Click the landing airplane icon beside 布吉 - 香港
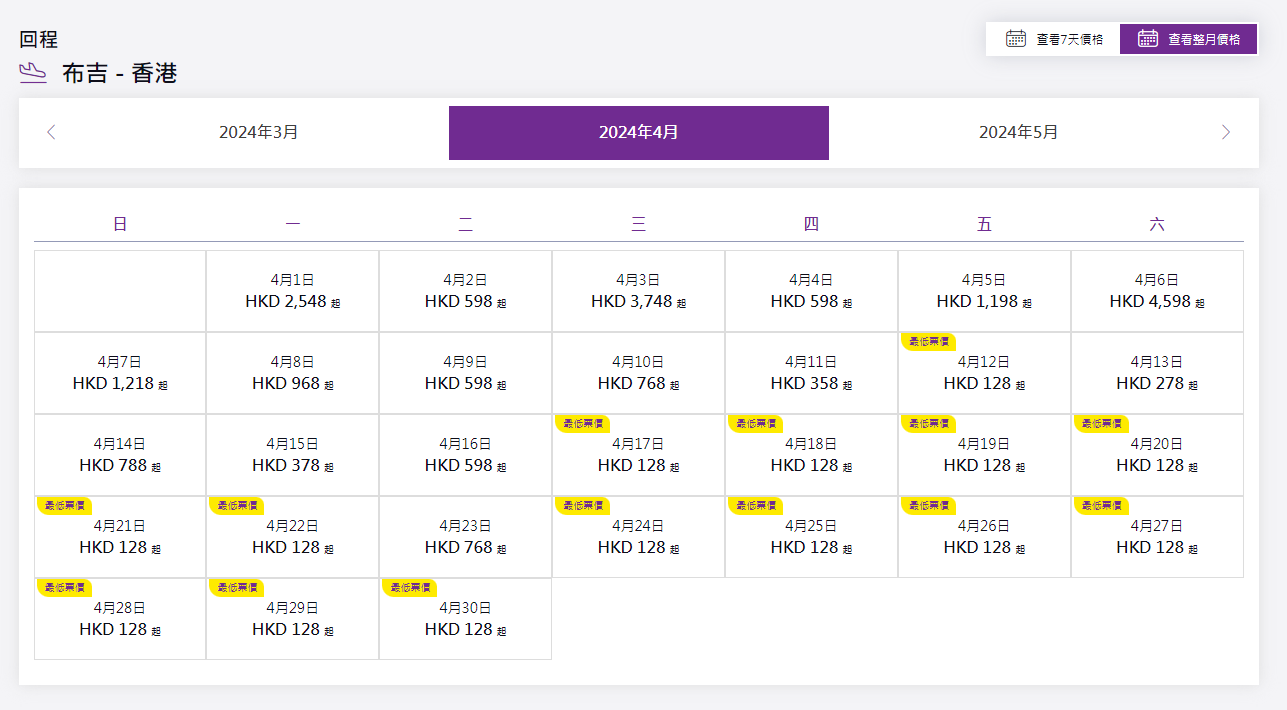 point(33,72)
